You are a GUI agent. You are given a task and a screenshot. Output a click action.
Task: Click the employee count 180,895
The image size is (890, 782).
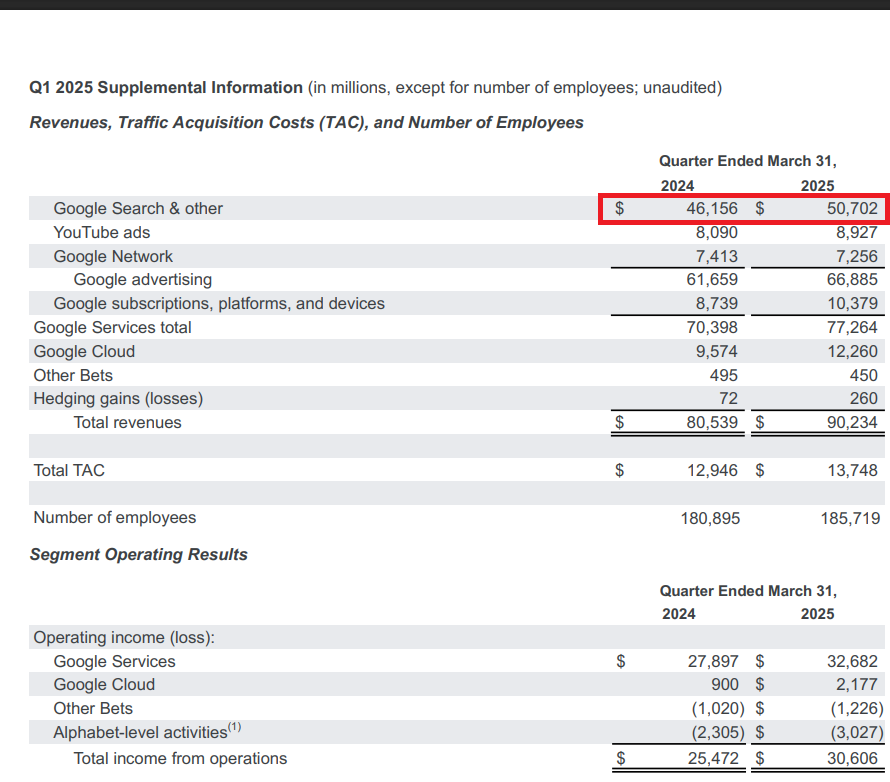710,518
